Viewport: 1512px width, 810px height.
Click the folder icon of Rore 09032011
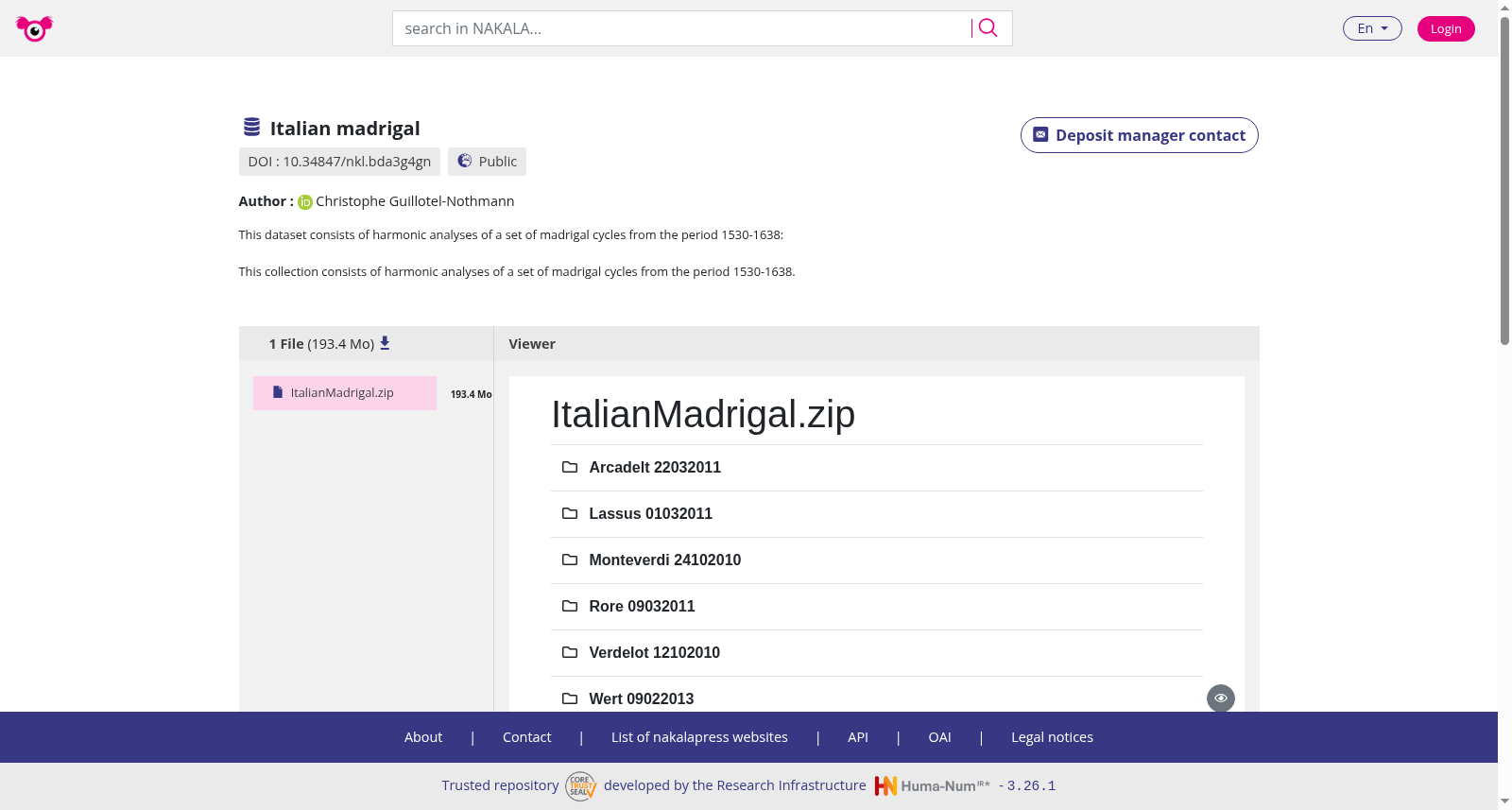click(570, 606)
